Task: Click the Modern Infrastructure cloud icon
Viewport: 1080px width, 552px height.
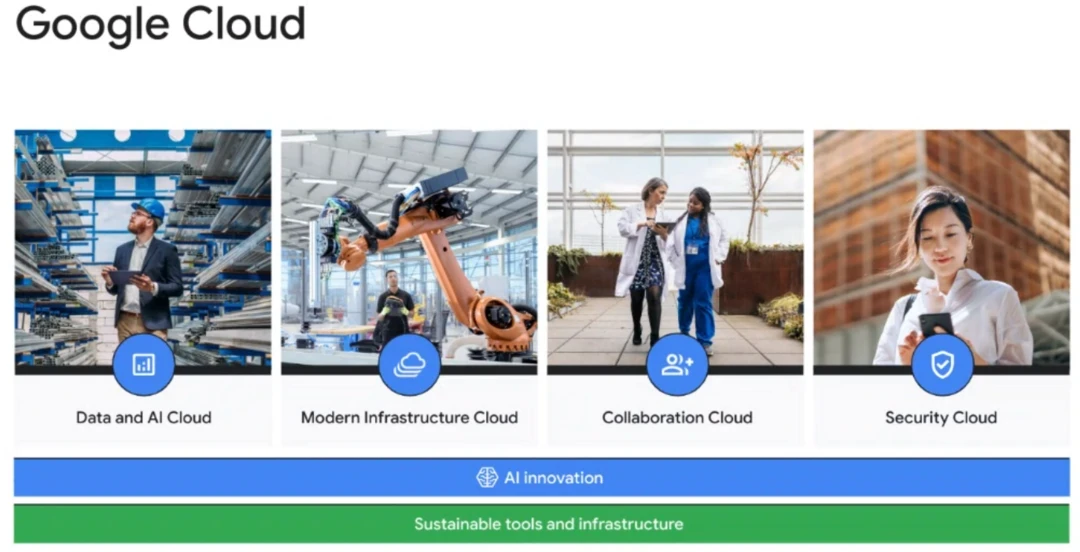Action: pyautogui.click(x=410, y=365)
